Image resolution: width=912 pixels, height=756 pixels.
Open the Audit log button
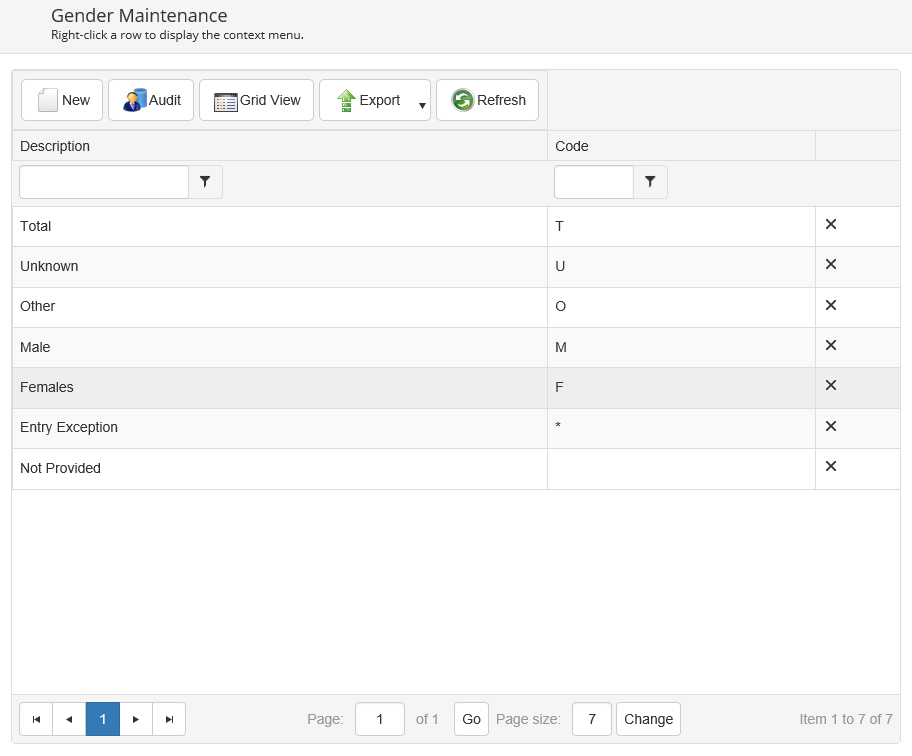151,100
